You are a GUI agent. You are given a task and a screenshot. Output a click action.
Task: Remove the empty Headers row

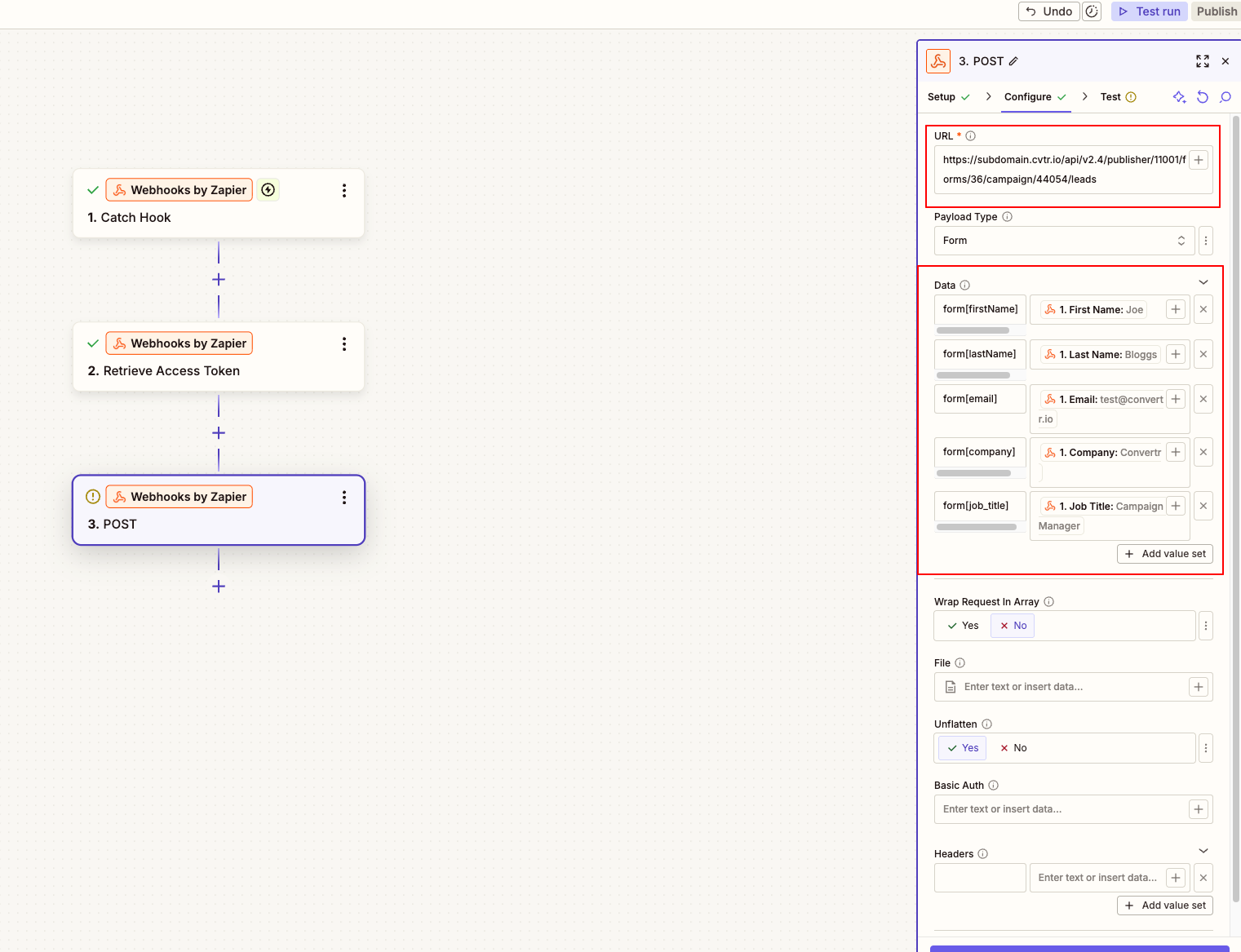click(x=1203, y=878)
